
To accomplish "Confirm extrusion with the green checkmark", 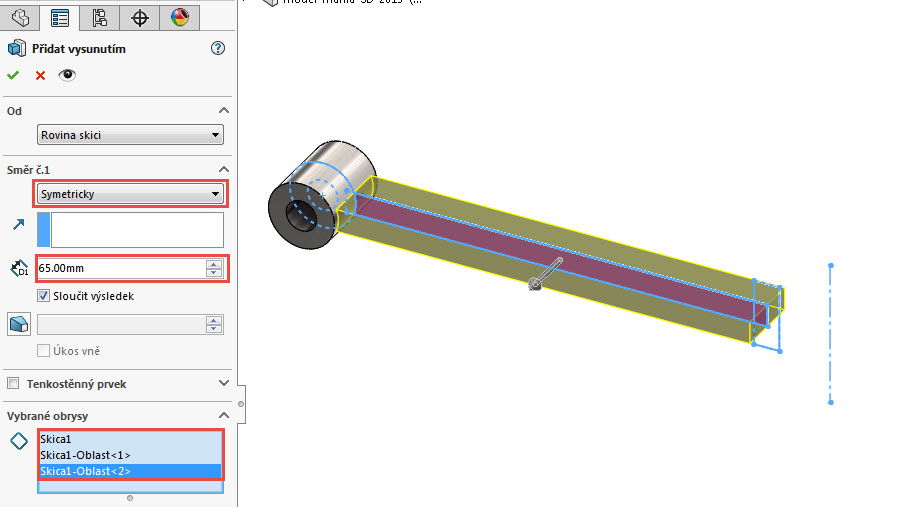I will [14, 75].
